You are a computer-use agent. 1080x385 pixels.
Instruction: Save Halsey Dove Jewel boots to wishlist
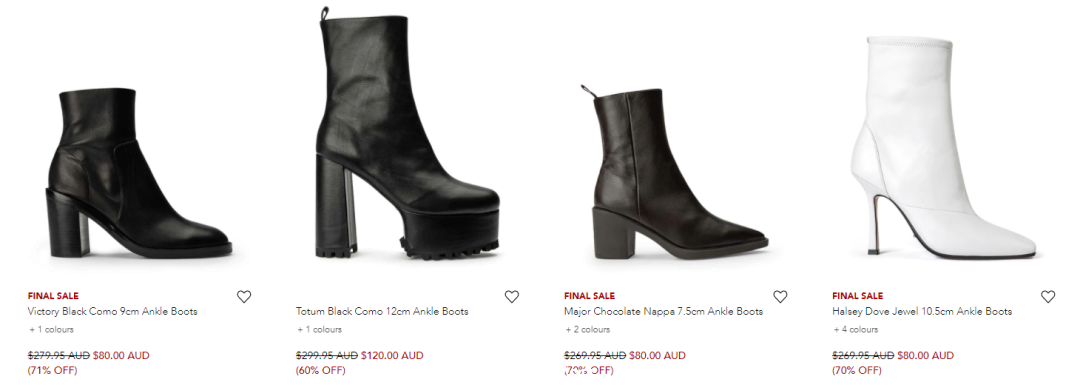coord(1048,297)
